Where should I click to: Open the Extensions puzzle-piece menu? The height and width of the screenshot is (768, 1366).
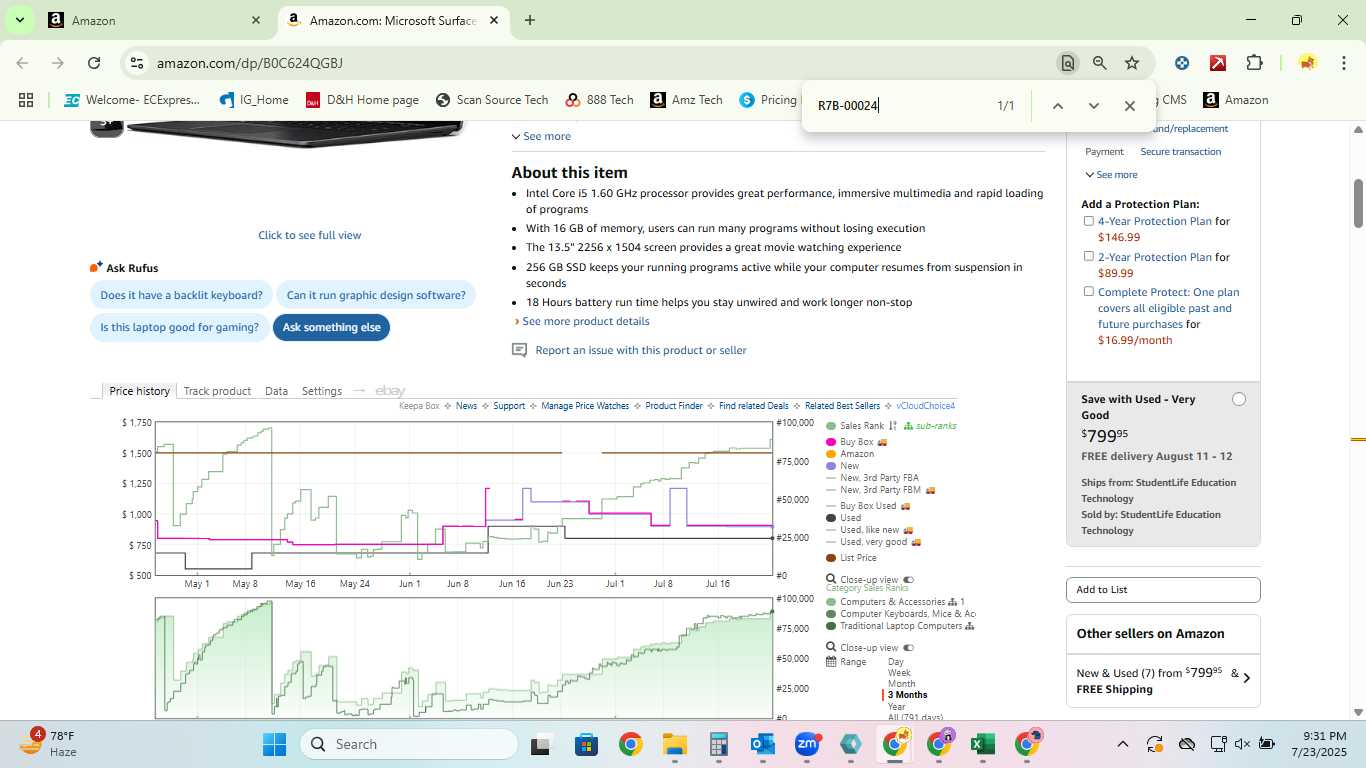tap(1254, 63)
